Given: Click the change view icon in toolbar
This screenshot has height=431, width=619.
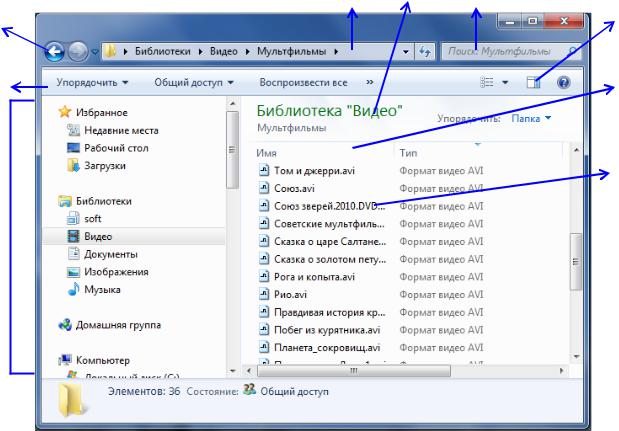Looking at the screenshot, I should pos(487,82).
